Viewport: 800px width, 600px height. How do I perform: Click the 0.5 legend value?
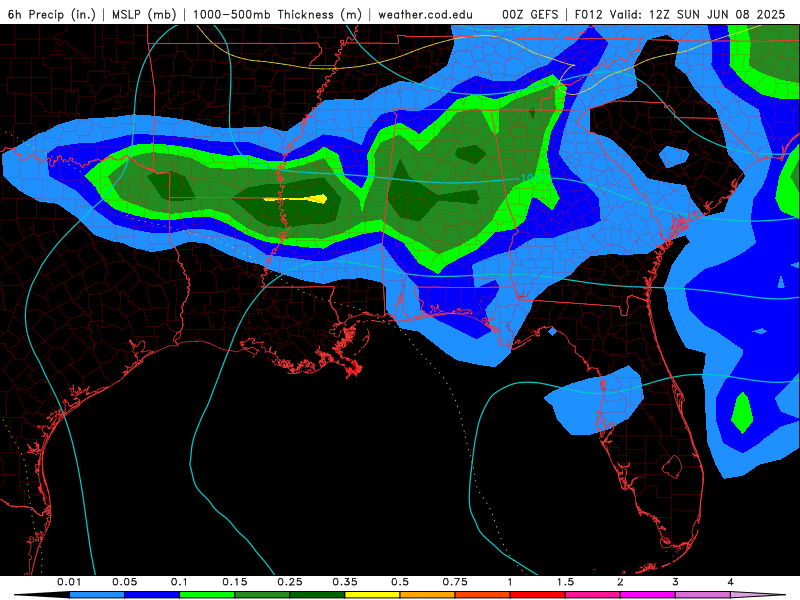(x=400, y=582)
